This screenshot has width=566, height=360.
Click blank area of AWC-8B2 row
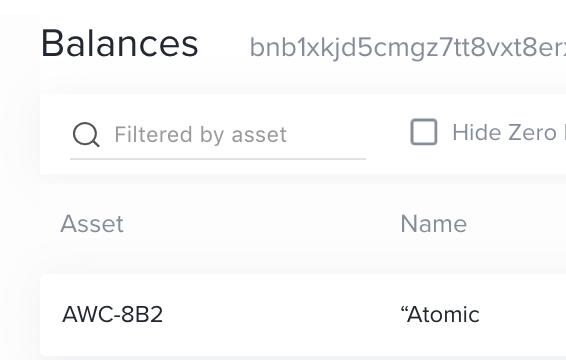click(x=282, y=314)
